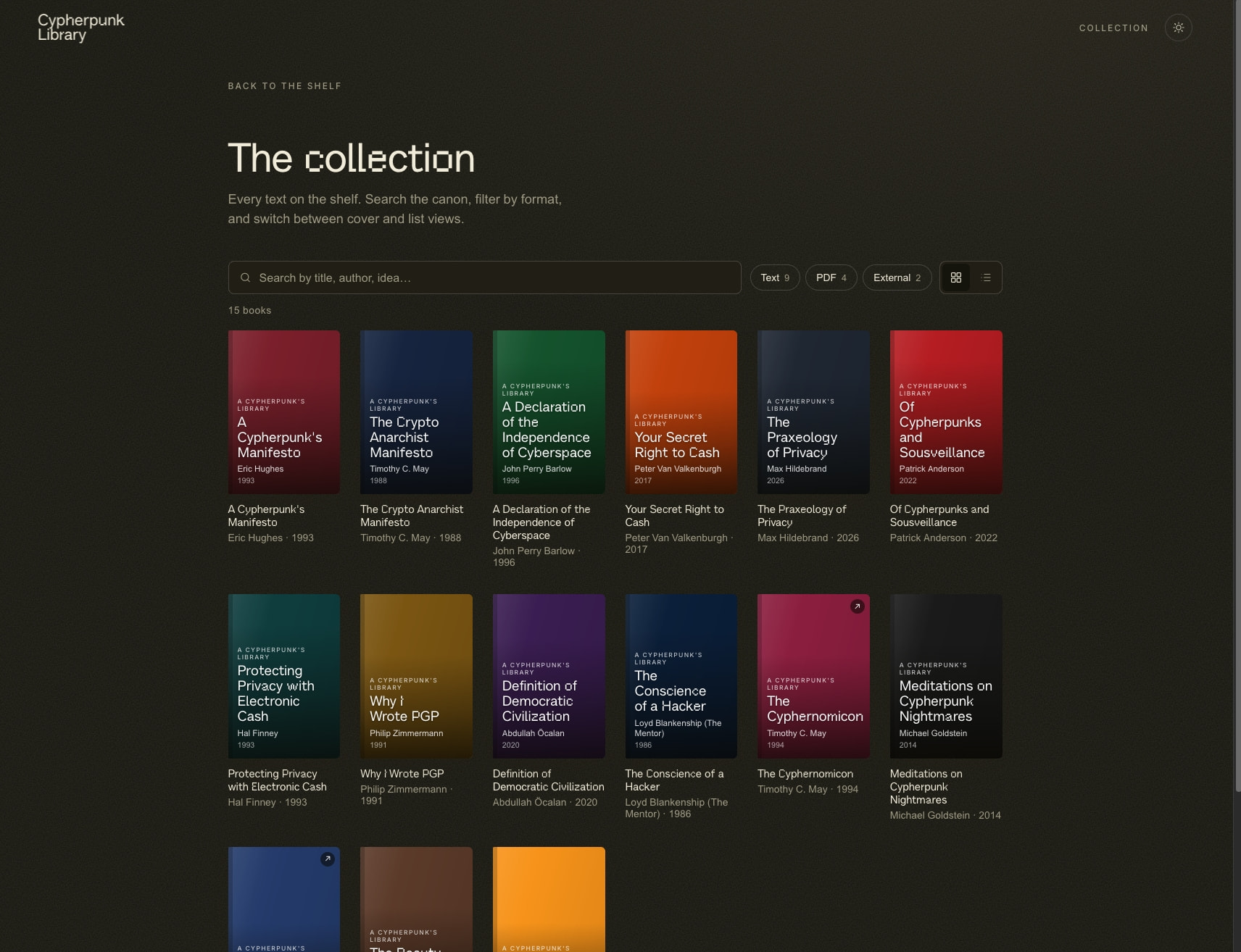Click 'Abdullah Öcalan · 2020' caption
Viewport: 1241px width, 952px height.
545,802
